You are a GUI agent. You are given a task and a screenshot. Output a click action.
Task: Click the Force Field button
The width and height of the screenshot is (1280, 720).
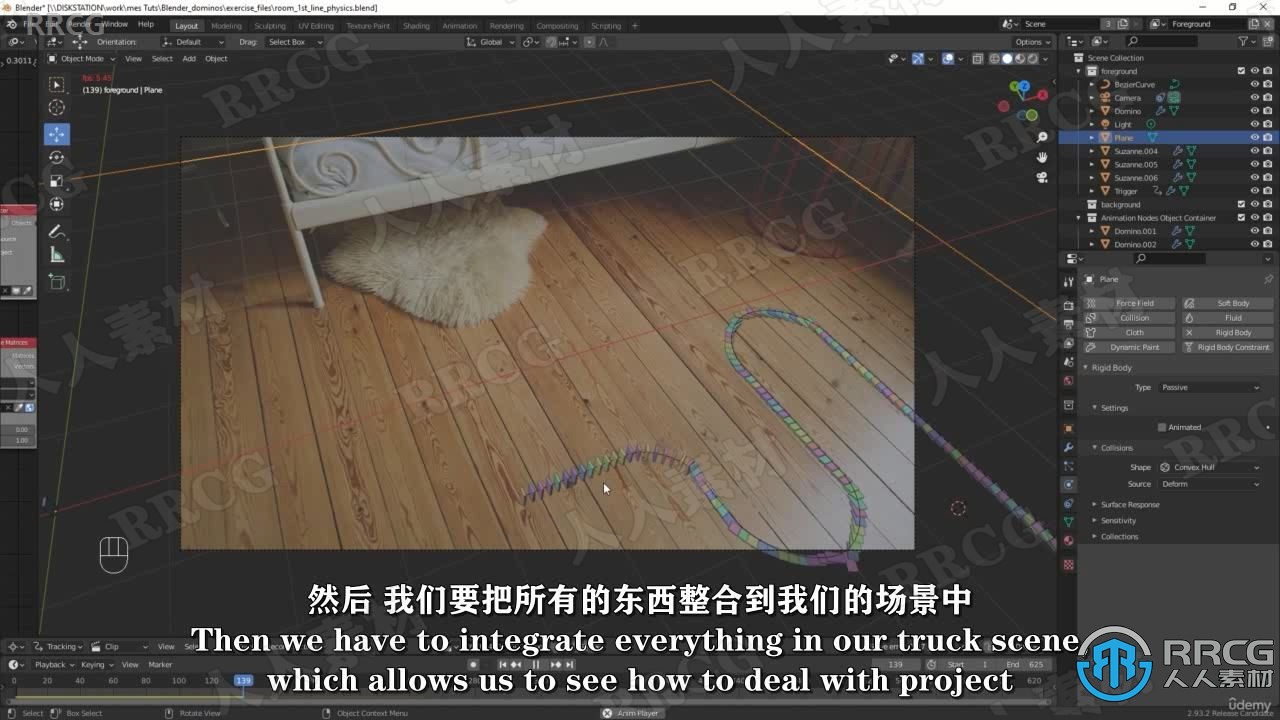1128,303
